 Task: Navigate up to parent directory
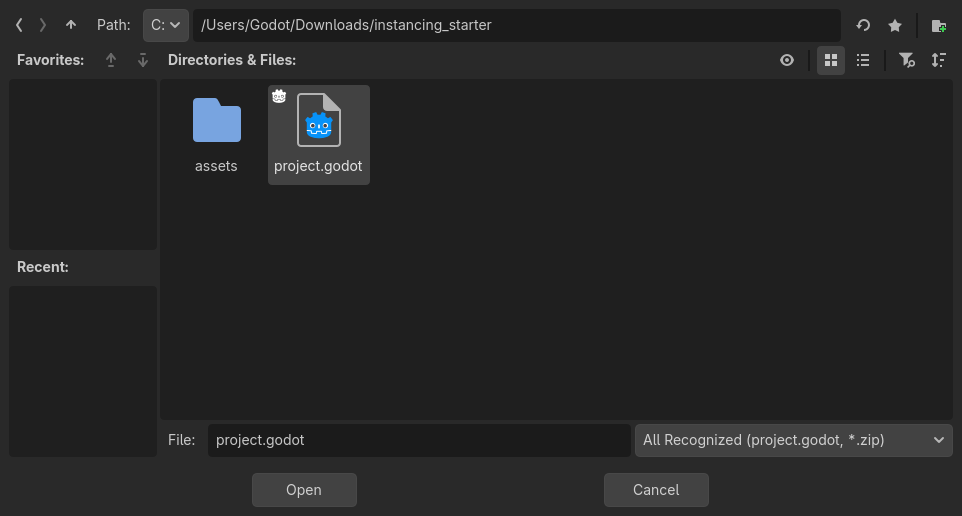pos(70,25)
